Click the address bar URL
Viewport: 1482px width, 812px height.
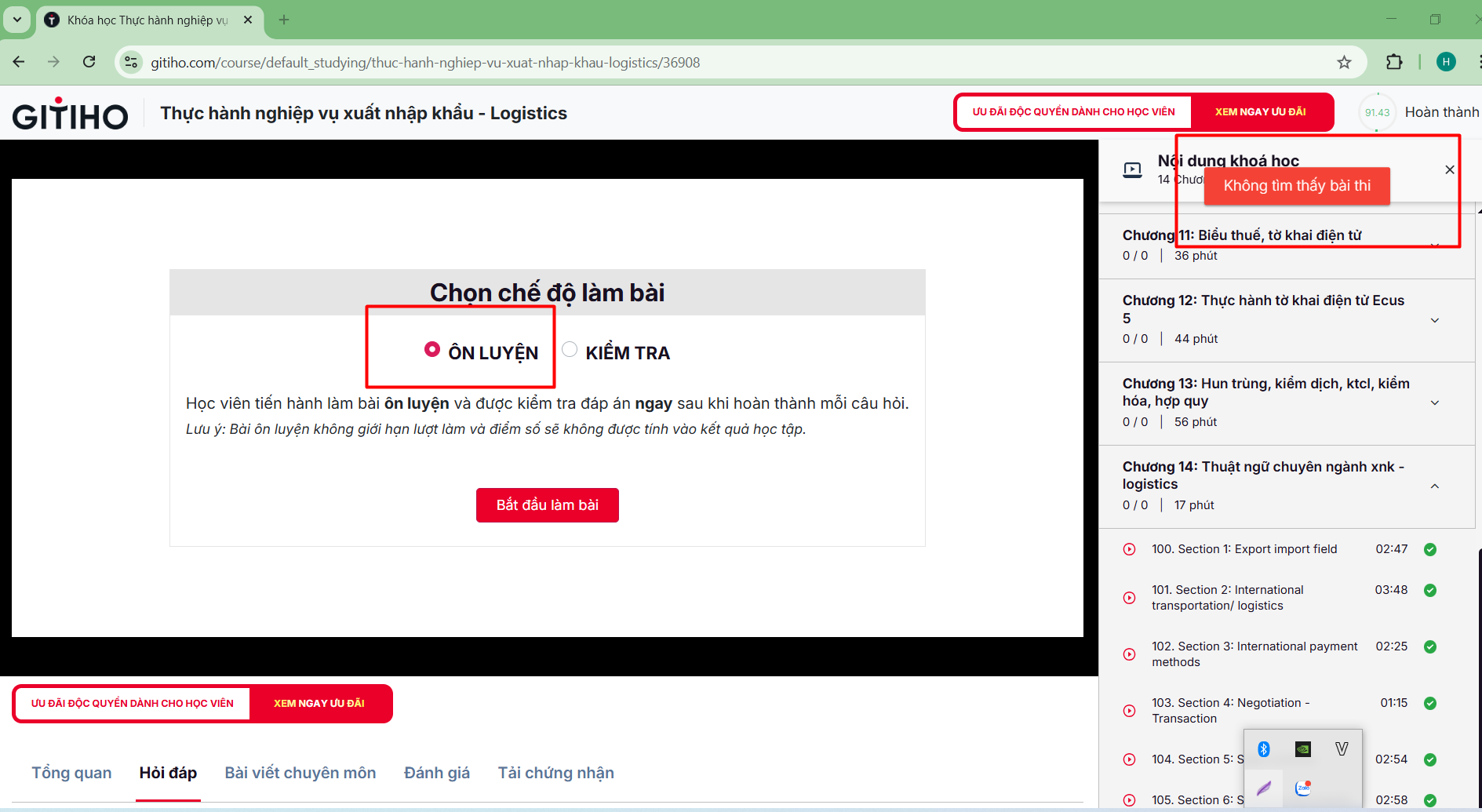pos(425,62)
